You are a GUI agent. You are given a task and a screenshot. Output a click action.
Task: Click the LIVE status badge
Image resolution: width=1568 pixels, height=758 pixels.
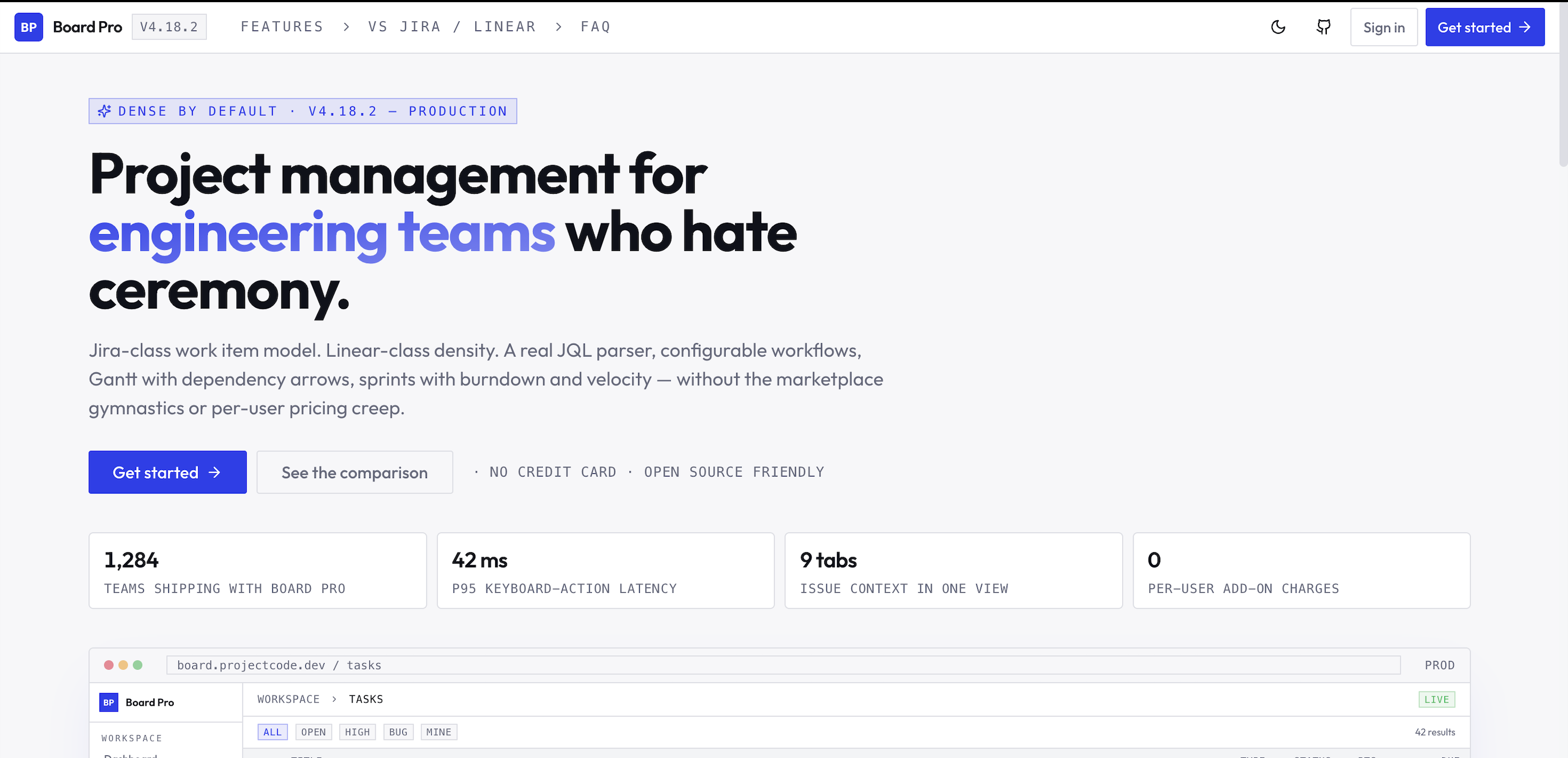1437,699
